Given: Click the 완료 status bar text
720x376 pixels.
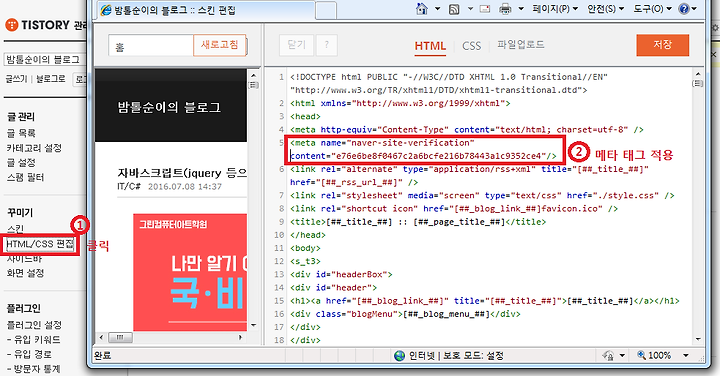Looking at the screenshot, I should pos(102,356).
